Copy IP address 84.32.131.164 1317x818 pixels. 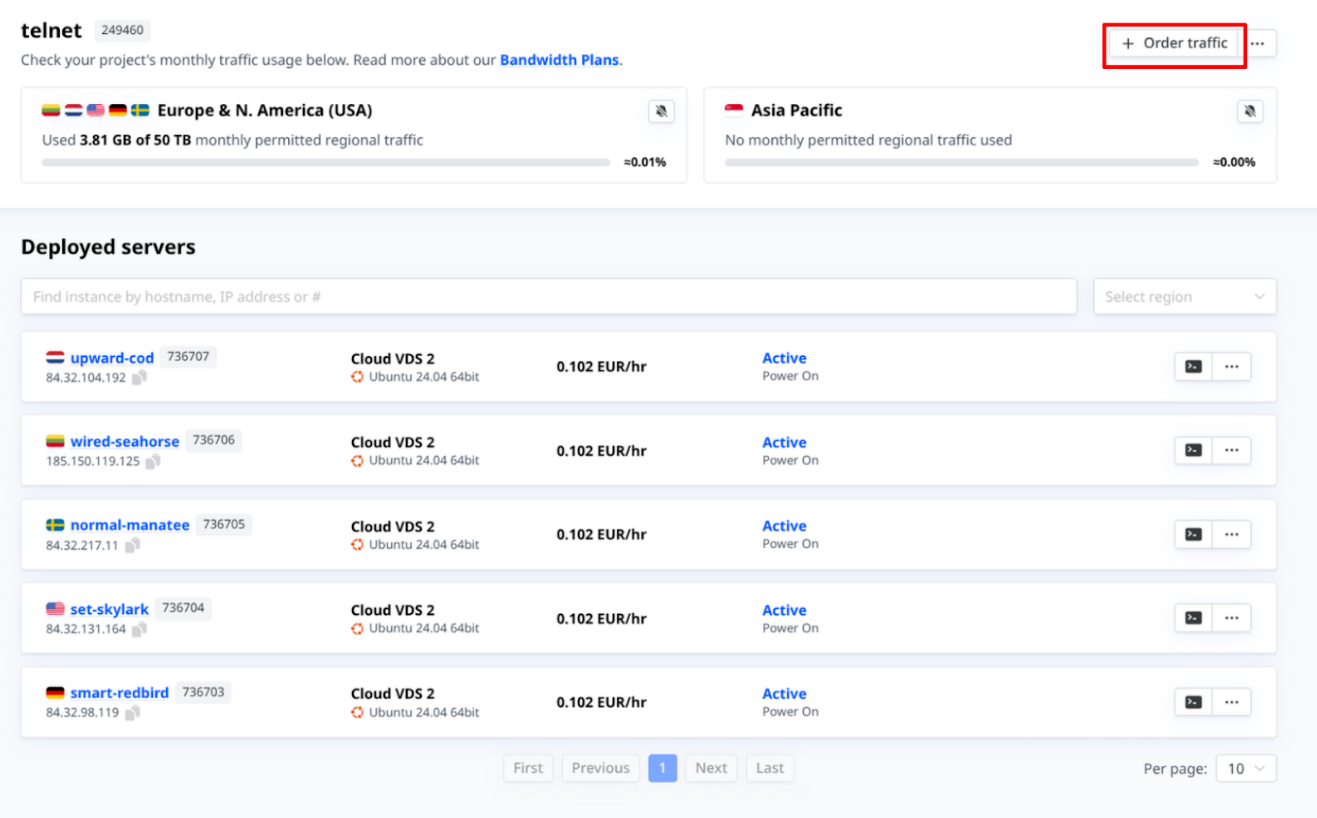140,629
